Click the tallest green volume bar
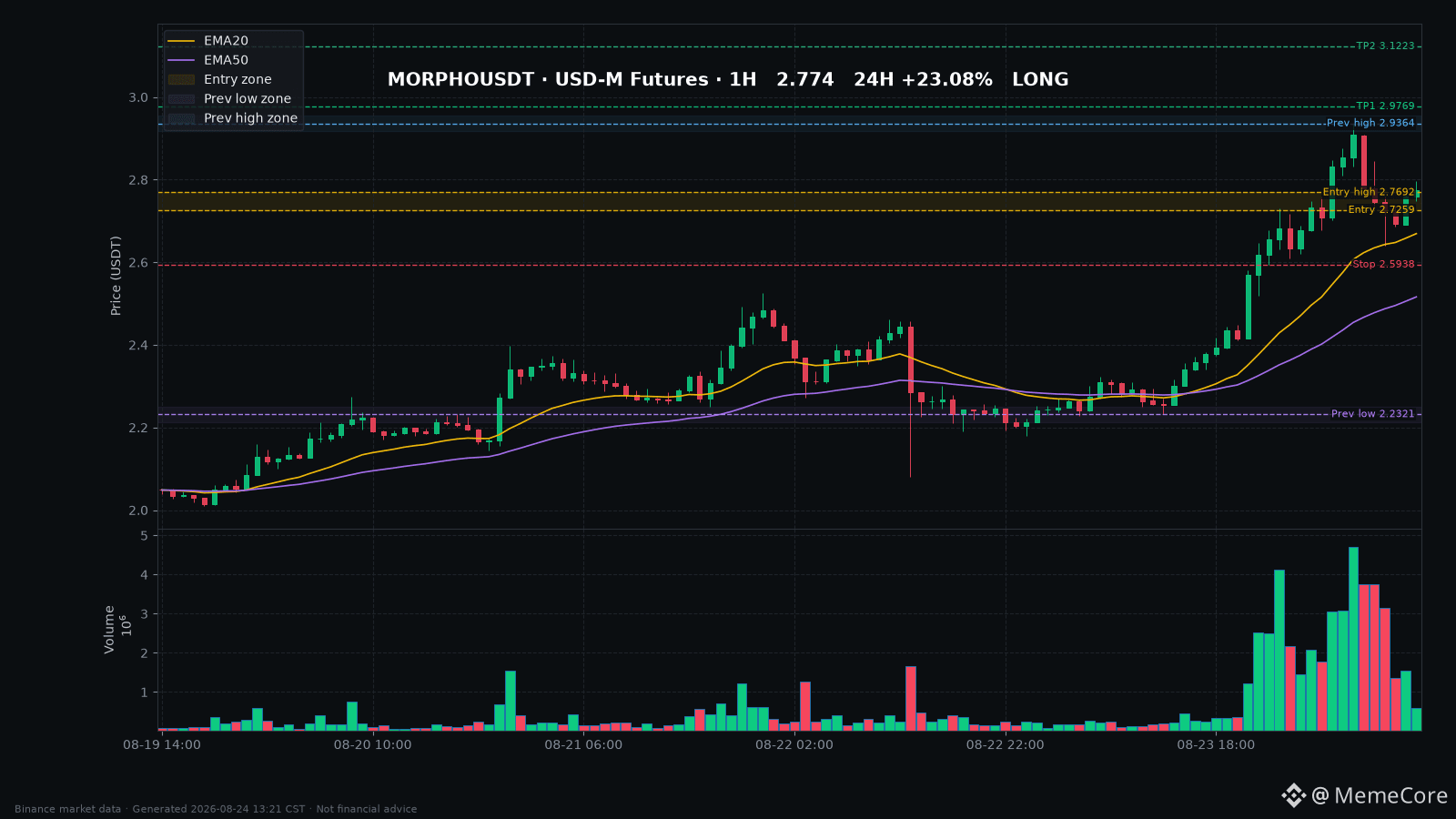This screenshot has height=819, width=1456. point(1353,639)
